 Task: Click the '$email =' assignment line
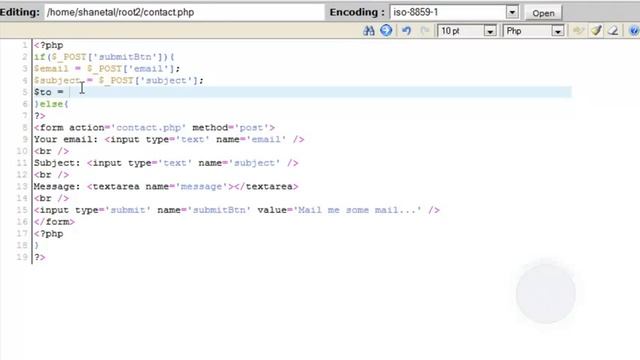(107, 69)
